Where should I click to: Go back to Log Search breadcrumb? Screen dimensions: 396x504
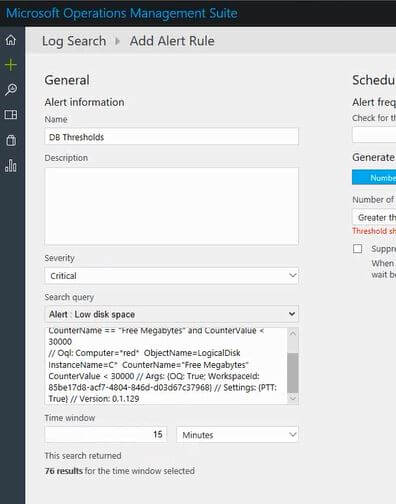(74, 41)
